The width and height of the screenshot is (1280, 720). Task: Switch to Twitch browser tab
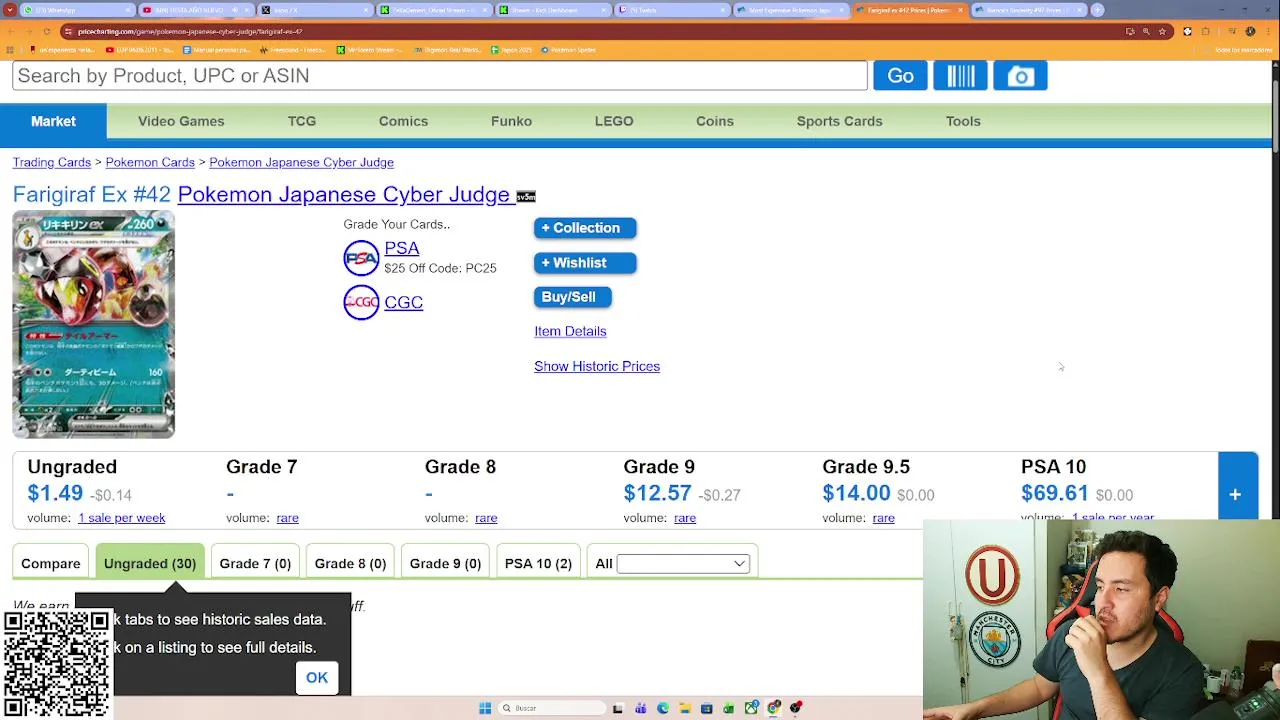point(670,10)
